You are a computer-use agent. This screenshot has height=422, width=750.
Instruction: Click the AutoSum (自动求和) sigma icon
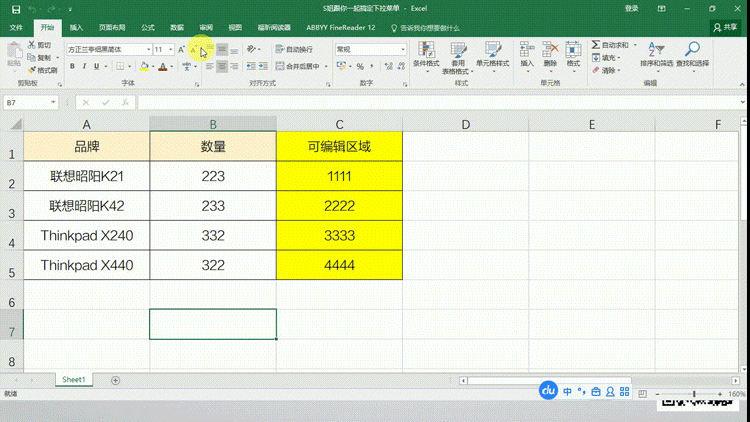(x=596, y=45)
